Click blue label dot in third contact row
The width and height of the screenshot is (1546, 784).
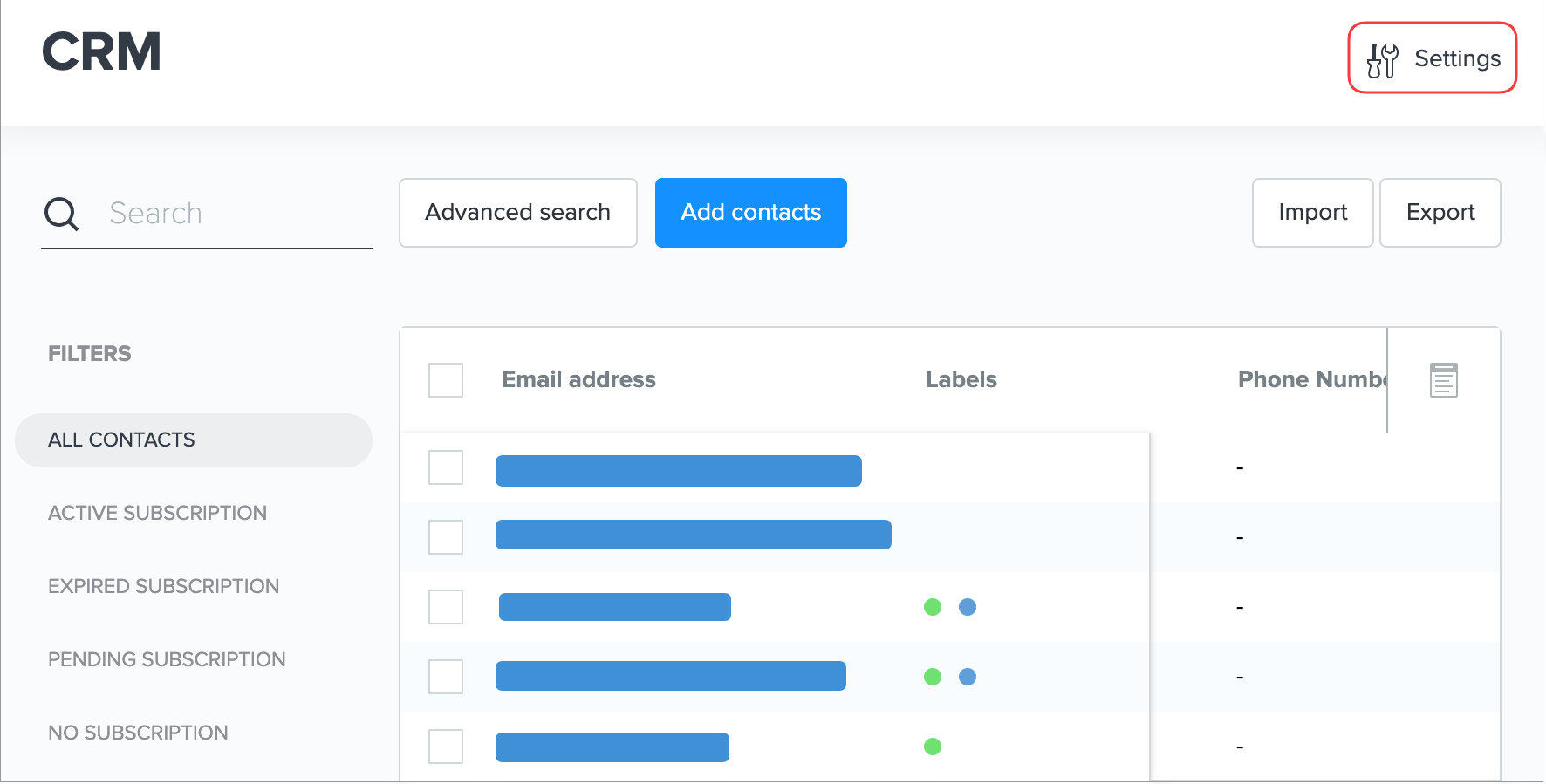pyautogui.click(x=968, y=607)
